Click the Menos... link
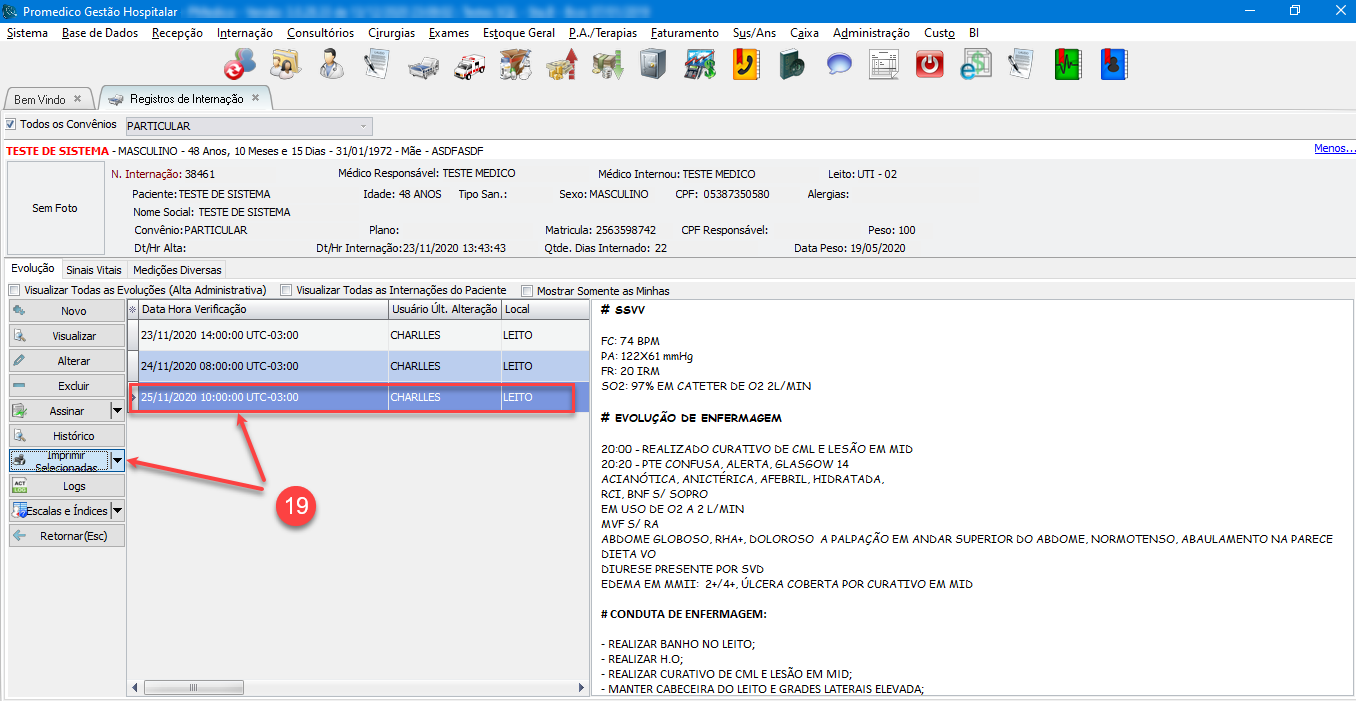Viewport: 1356px width, 701px height. 1334,148
